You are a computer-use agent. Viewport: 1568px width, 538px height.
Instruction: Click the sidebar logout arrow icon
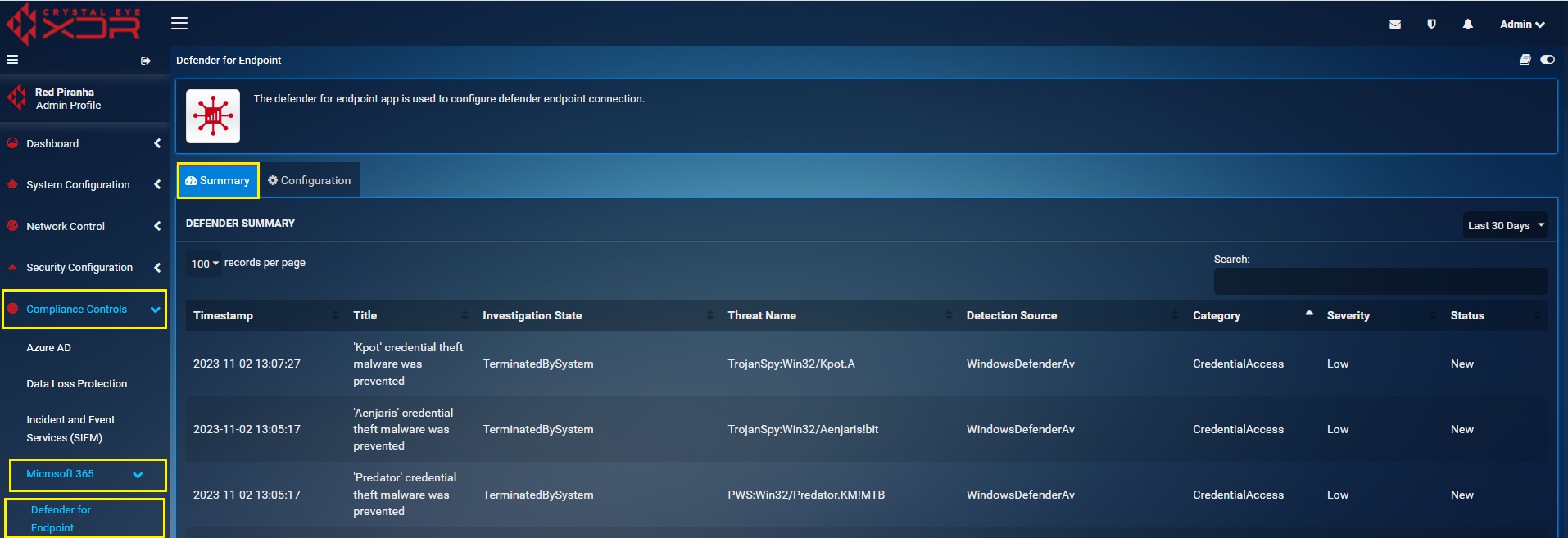[146, 61]
